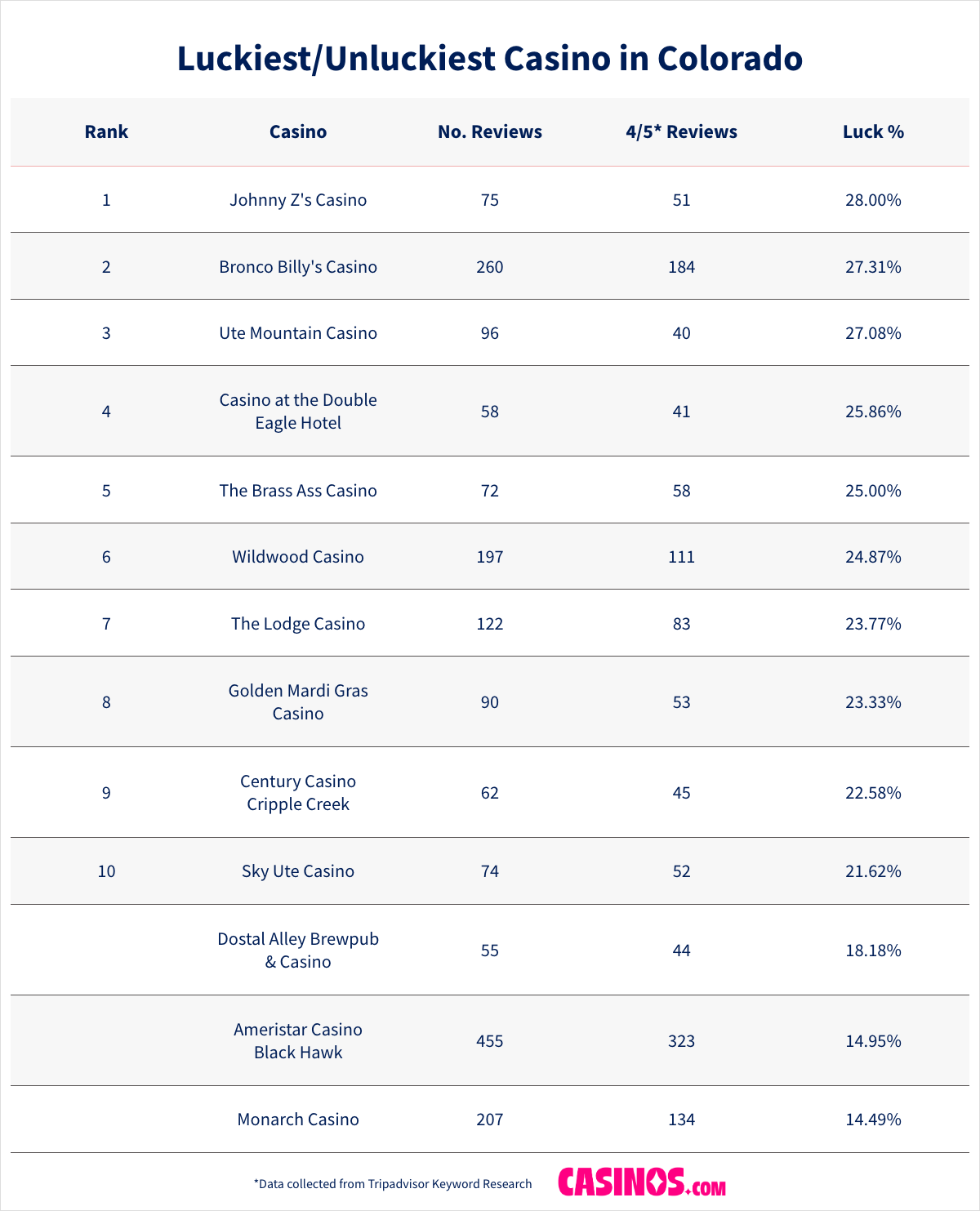Click the Casinos.com logo
Image resolution: width=980 pixels, height=1211 pixels.
pyautogui.click(x=642, y=1182)
